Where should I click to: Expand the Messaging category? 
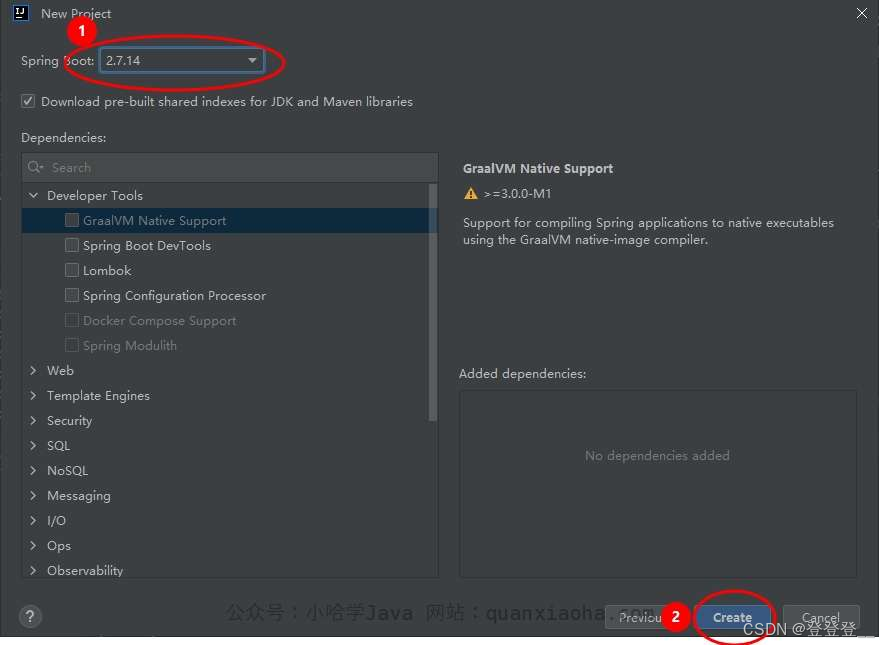(34, 495)
